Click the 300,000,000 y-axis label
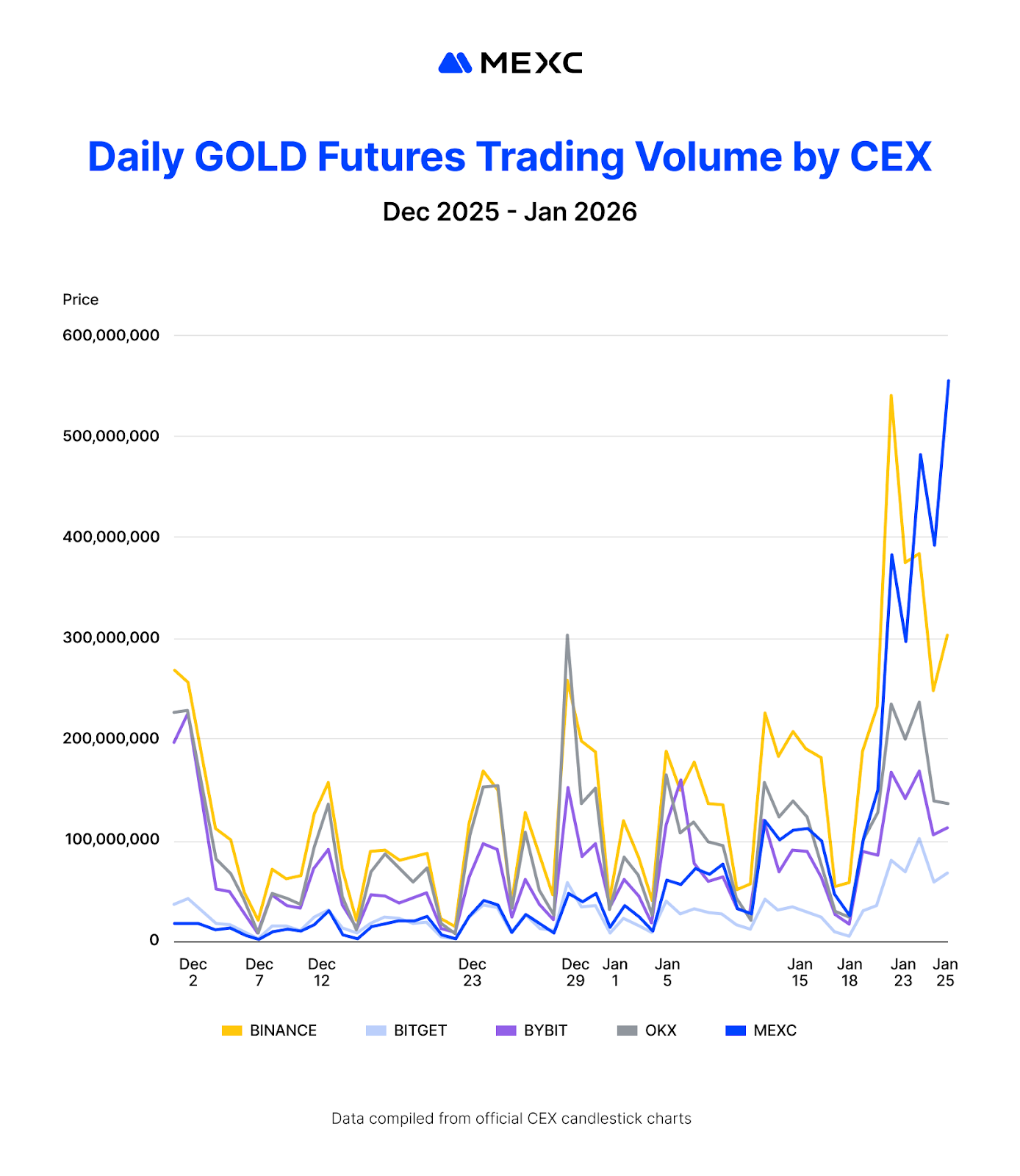The height and width of the screenshot is (1176, 1020). click(111, 638)
